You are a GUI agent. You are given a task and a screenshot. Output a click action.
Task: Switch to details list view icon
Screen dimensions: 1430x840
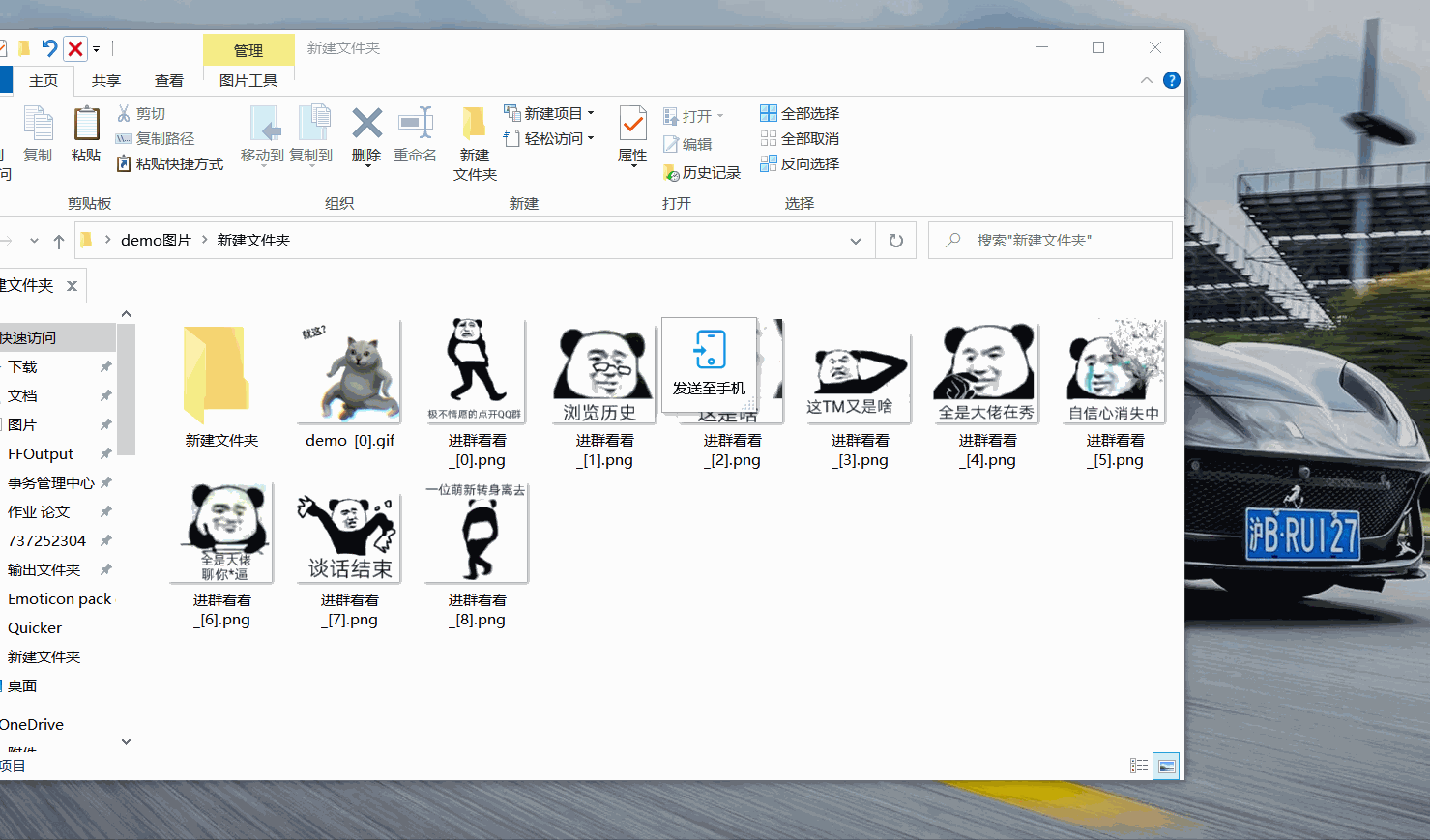coord(1139,766)
